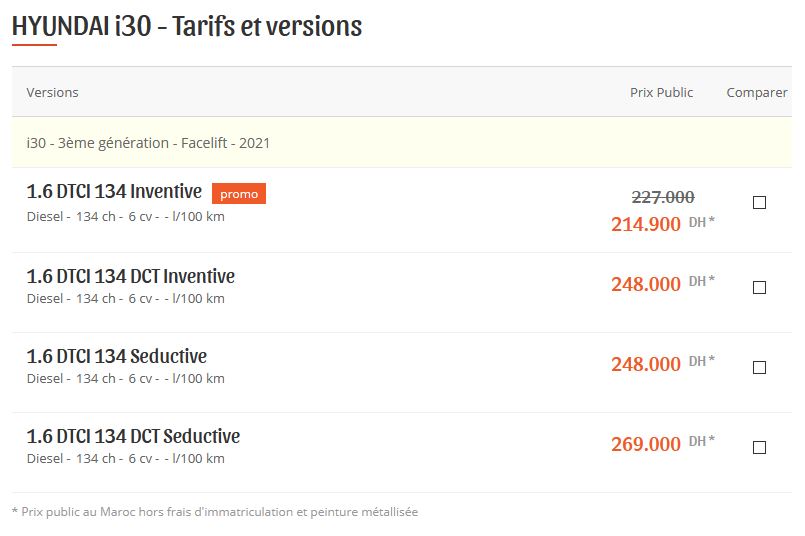Click the 248.000 DH price of DCT Inventive
The width and height of the screenshot is (805, 536).
coord(662,283)
